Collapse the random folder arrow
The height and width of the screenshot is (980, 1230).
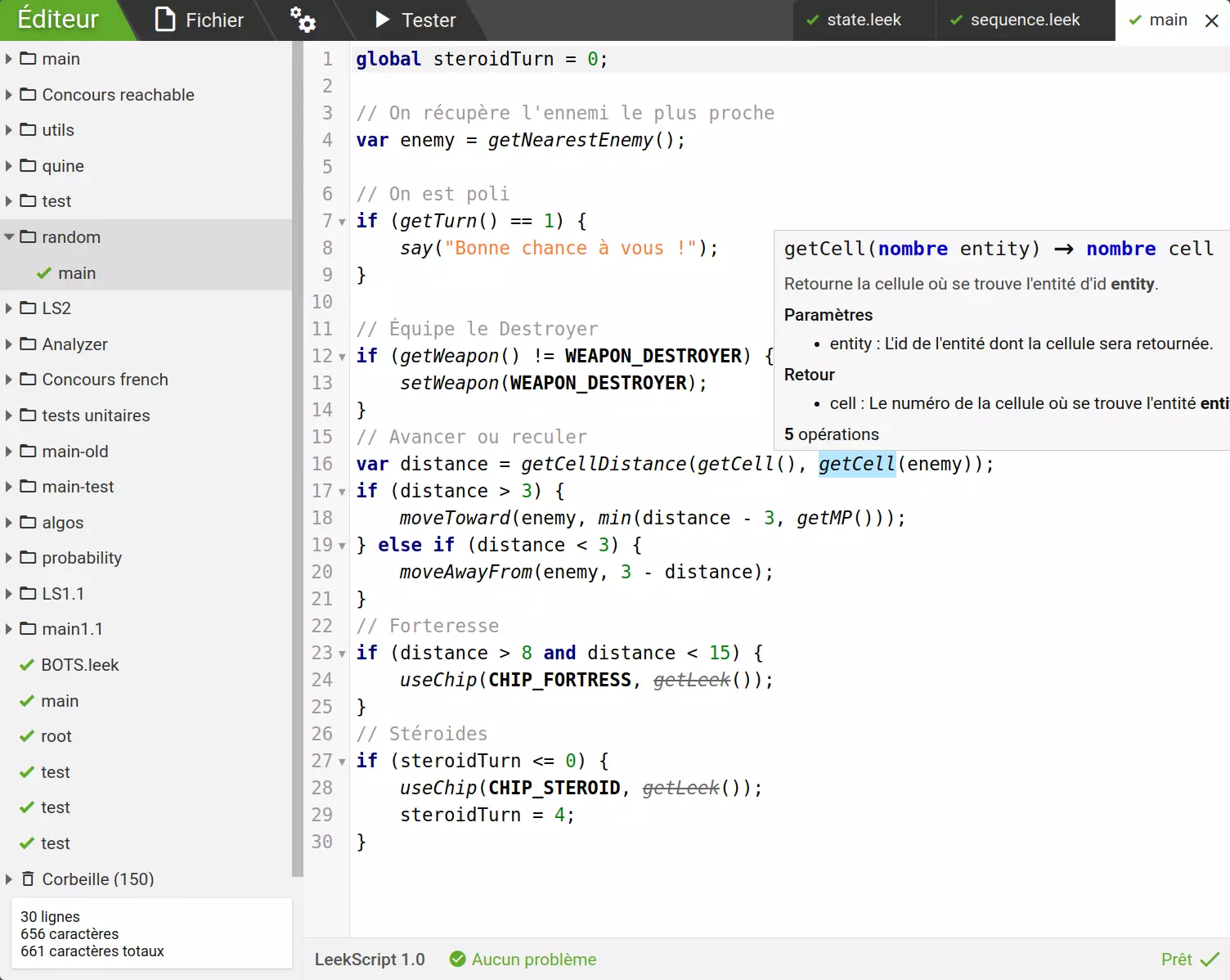pos(9,237)
